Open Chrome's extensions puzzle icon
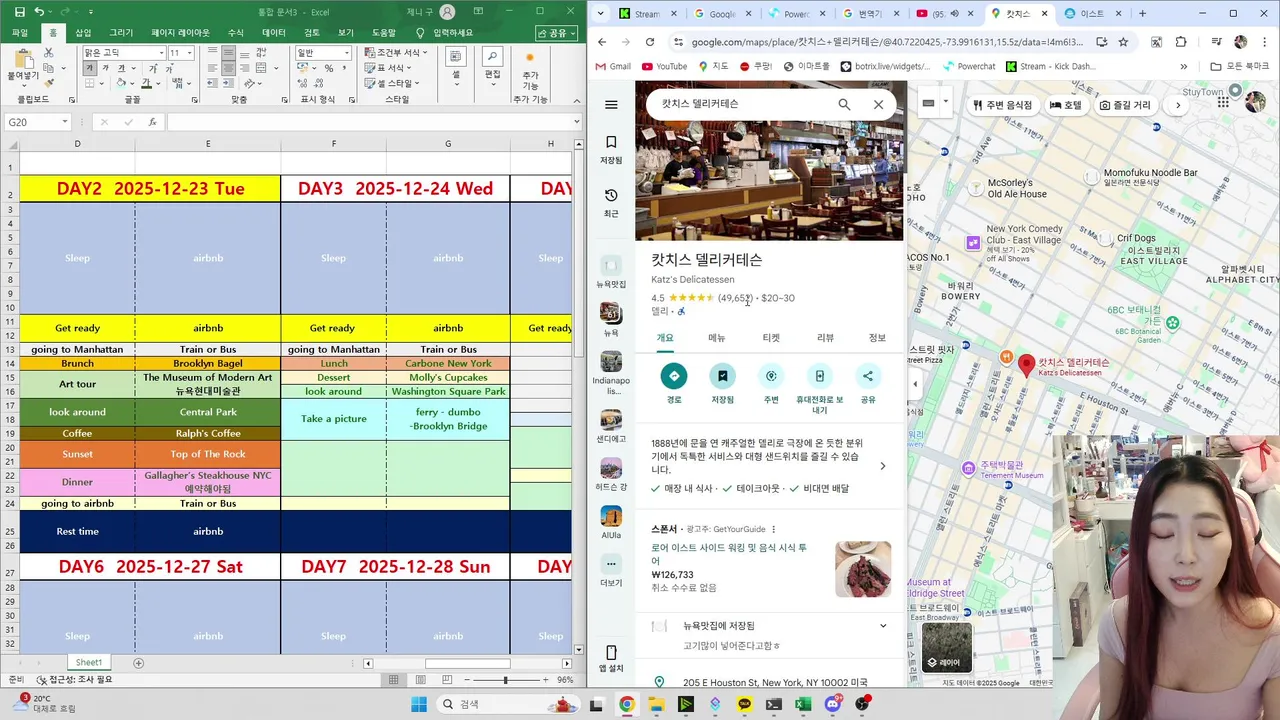 coord(1181,42)
